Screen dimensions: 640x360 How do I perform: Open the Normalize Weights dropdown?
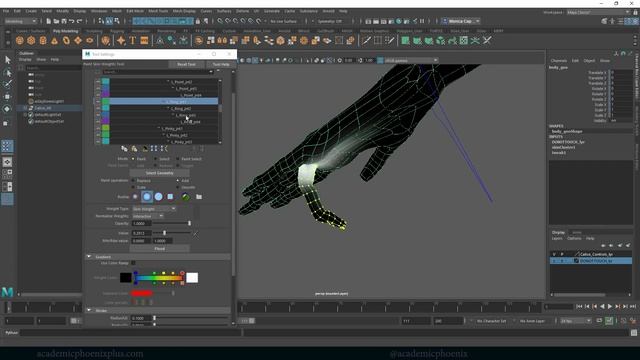(x=148, y=216)
